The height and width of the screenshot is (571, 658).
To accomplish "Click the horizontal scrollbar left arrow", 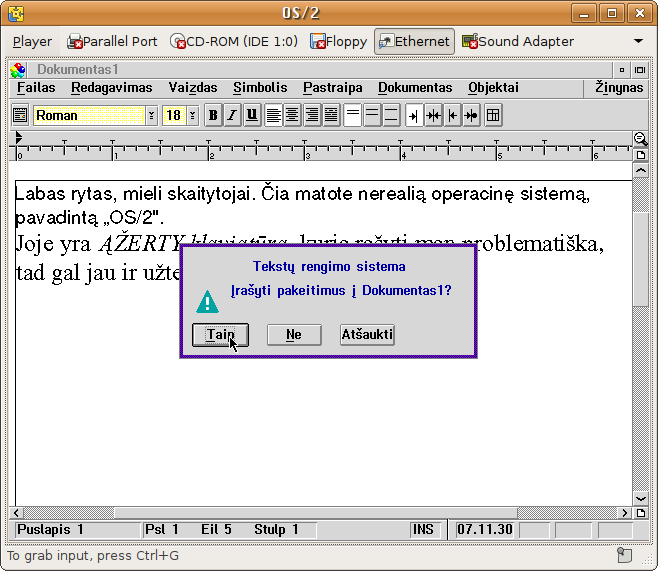I will [x=16, y=513].
